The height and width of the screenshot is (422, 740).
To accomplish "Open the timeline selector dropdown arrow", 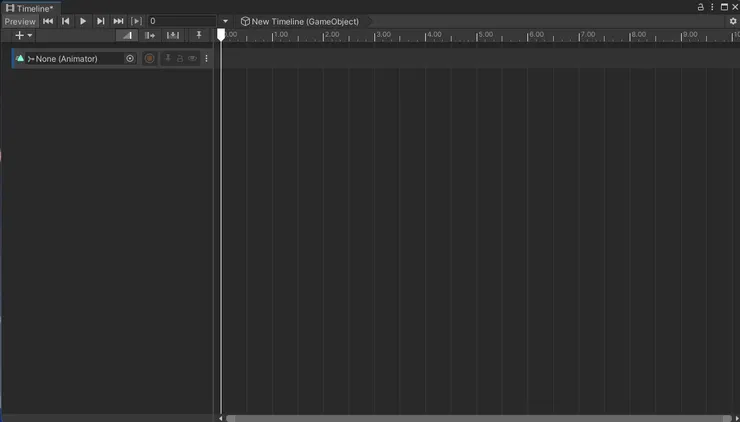I will [x=225, y=21].
